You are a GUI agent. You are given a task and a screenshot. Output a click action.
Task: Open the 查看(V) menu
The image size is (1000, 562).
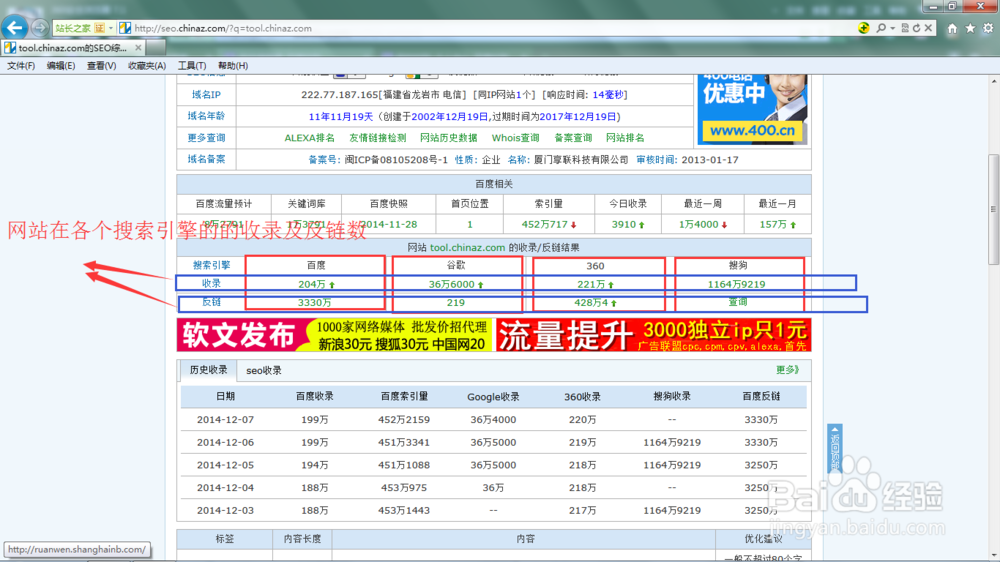tap(101, 66)
